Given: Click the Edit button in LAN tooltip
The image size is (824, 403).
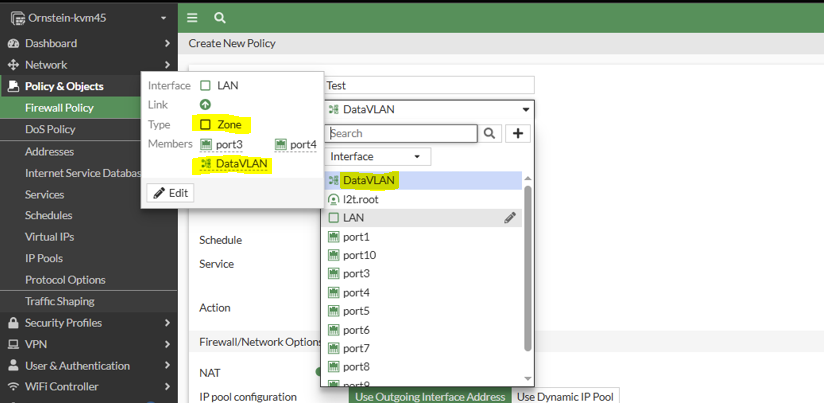Looking at the screenshot, I should pyautogui.click(x=170, y=193).
